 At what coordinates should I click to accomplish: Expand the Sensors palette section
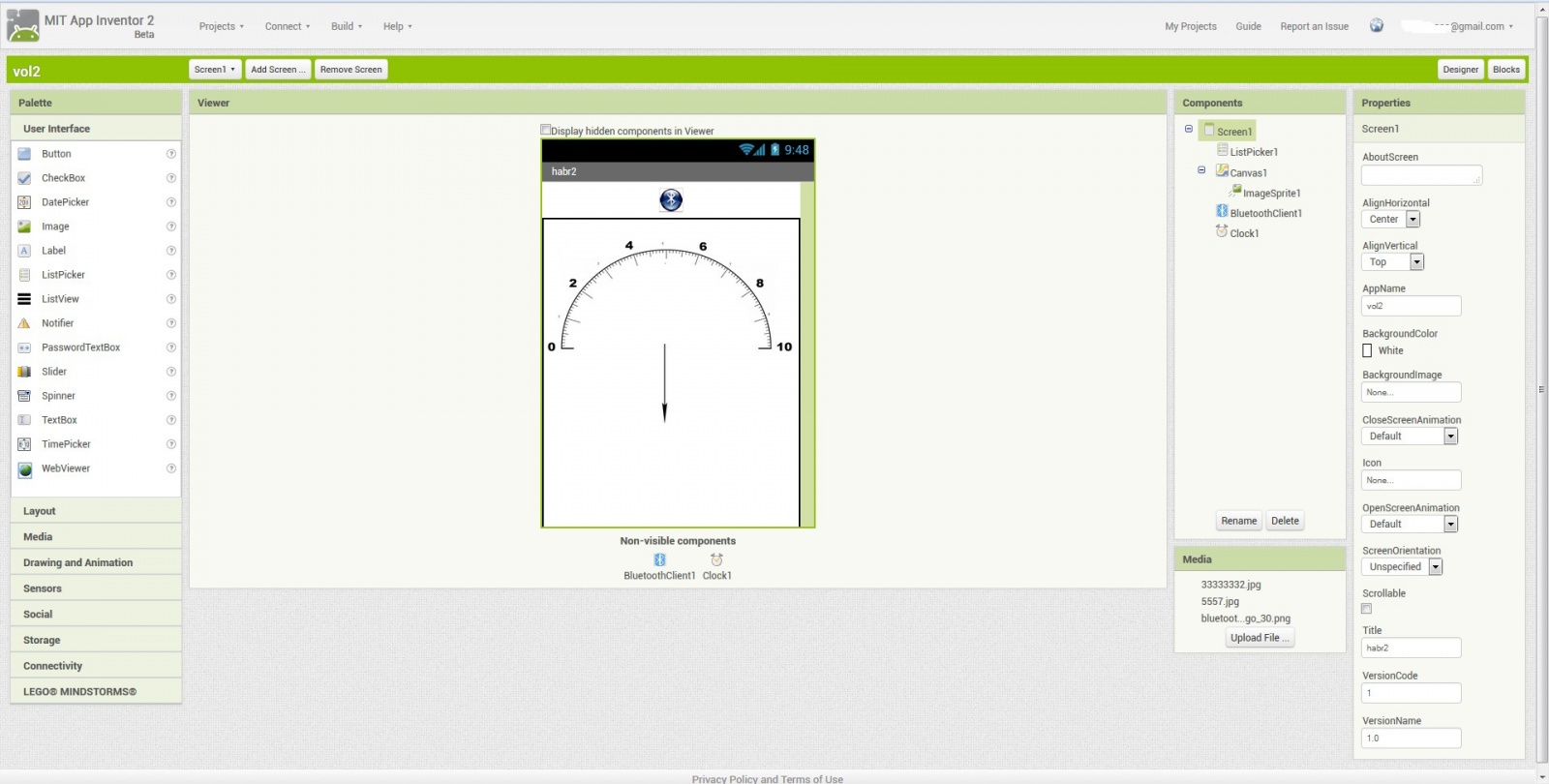(x=96, y=588)
